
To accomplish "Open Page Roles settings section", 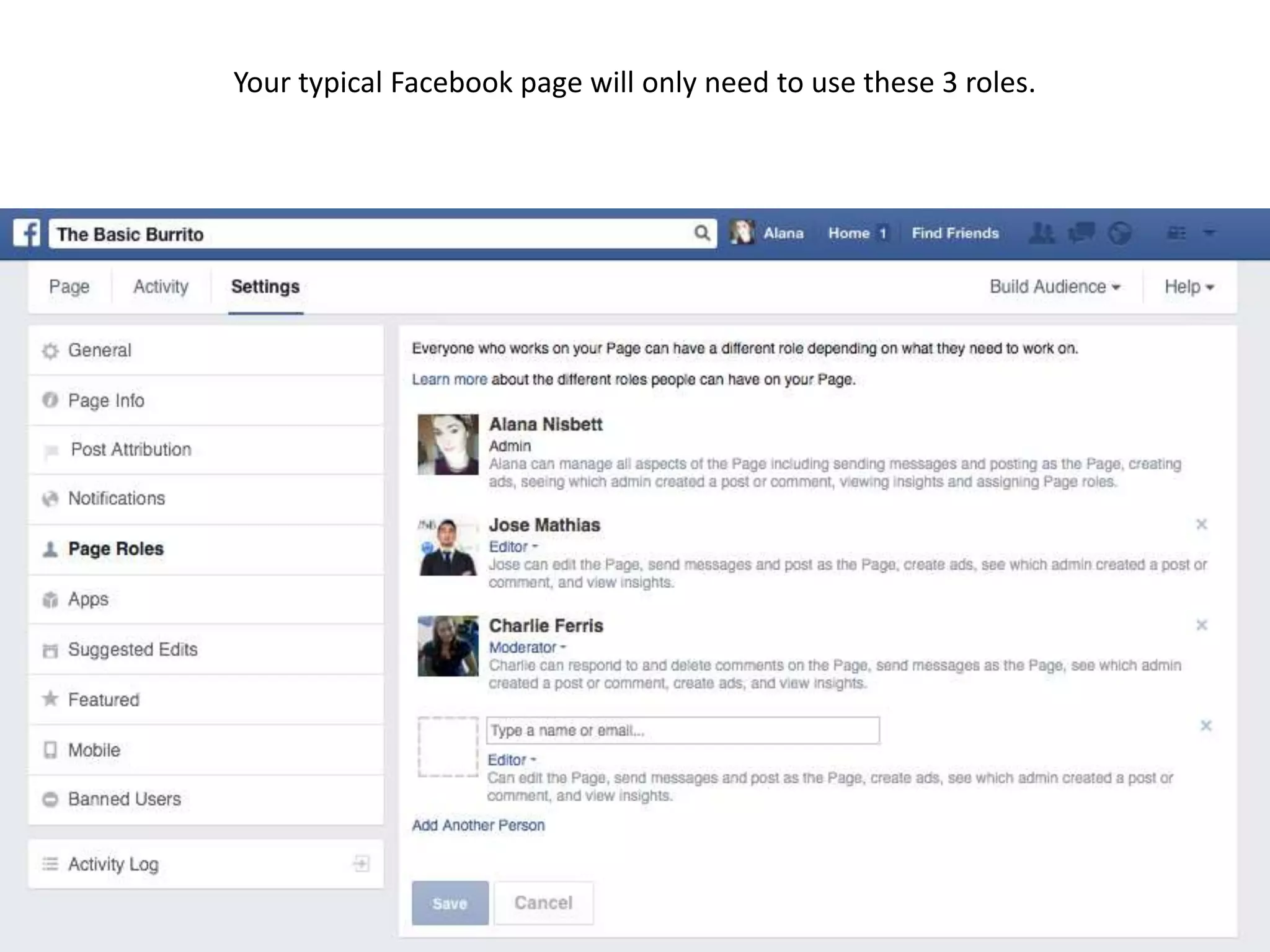I will 206,549.
